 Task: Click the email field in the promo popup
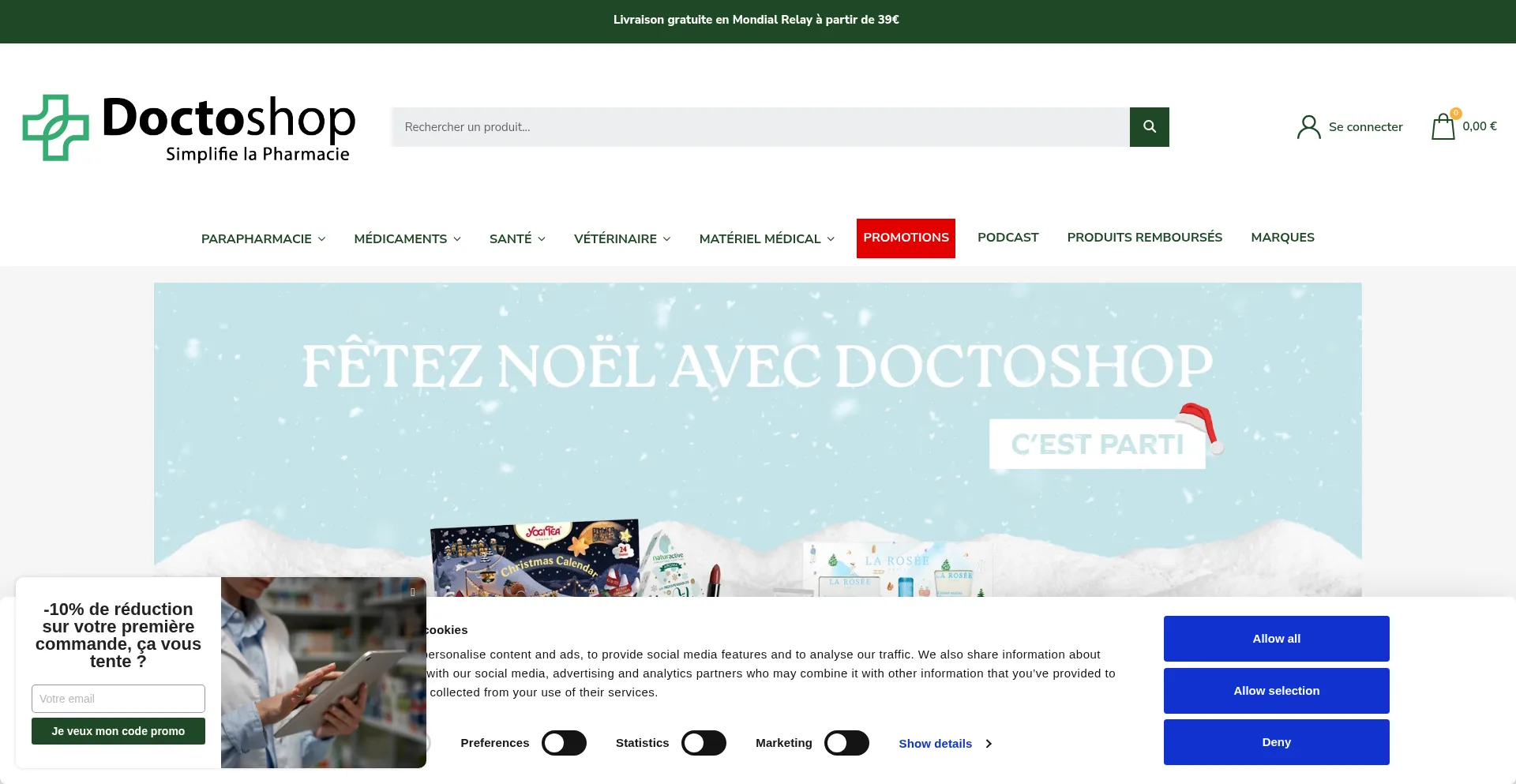point(118,699)
